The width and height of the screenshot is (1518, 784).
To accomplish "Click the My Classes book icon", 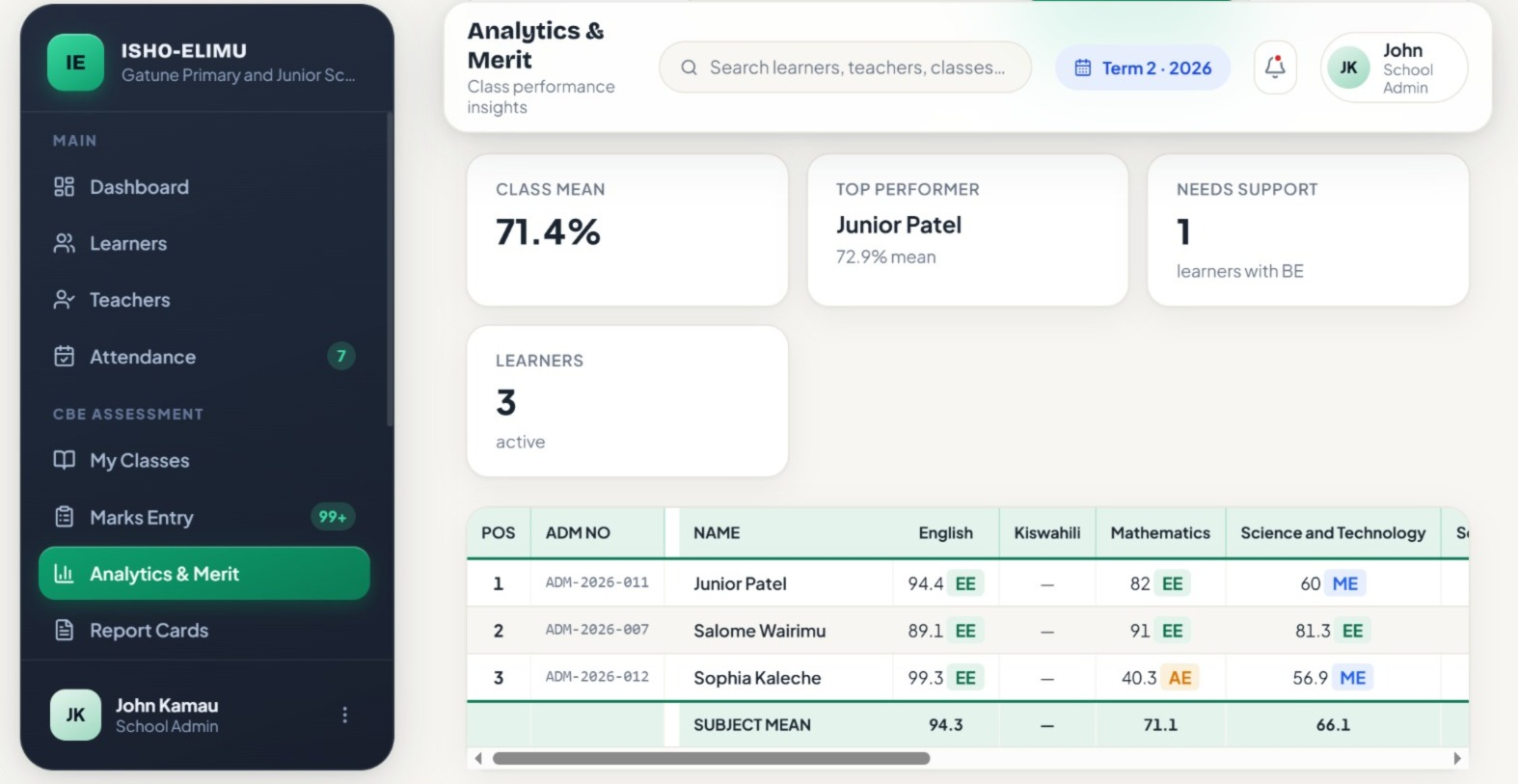I will [64, 460].
